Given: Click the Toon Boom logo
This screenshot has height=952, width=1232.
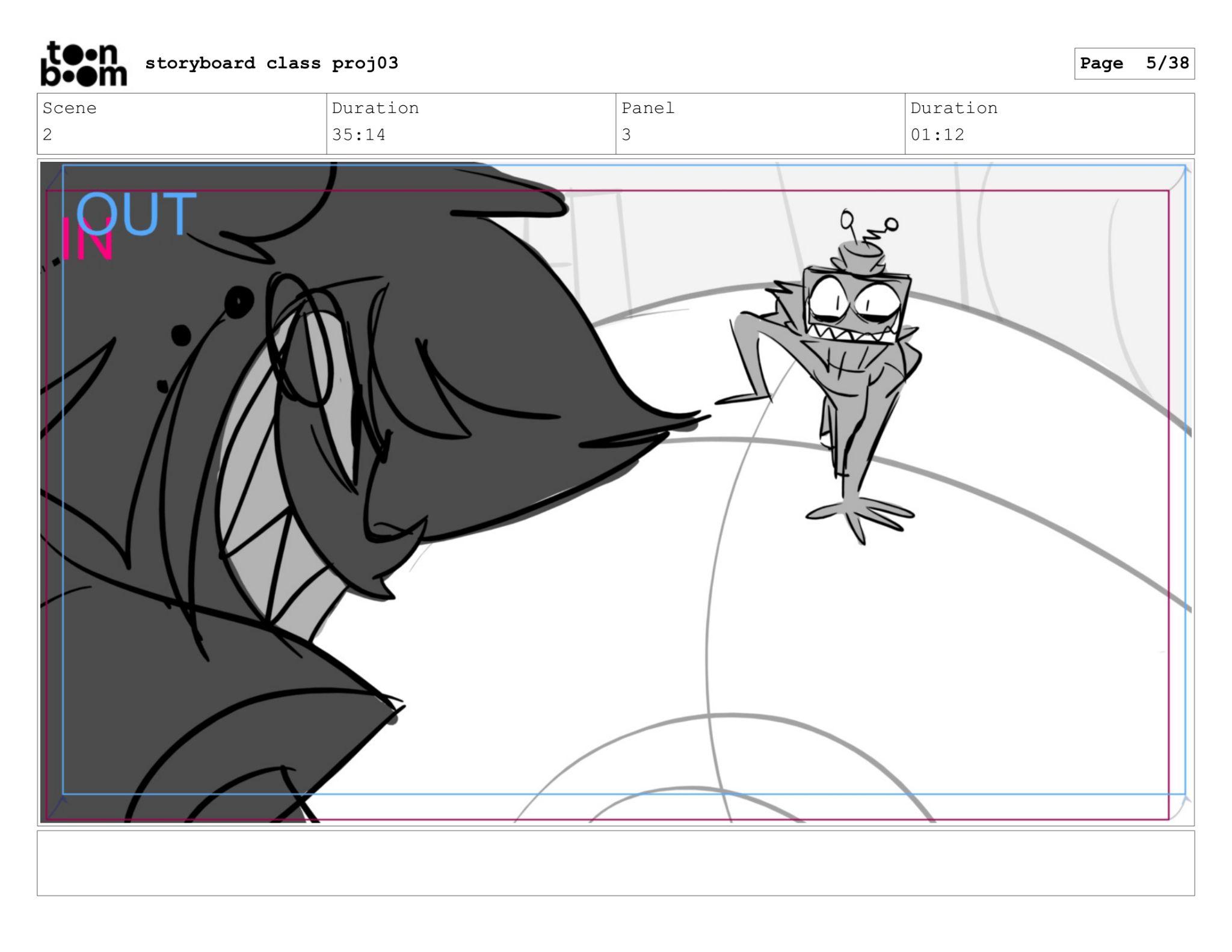Looking at the screenshot, I should point(83,64).
